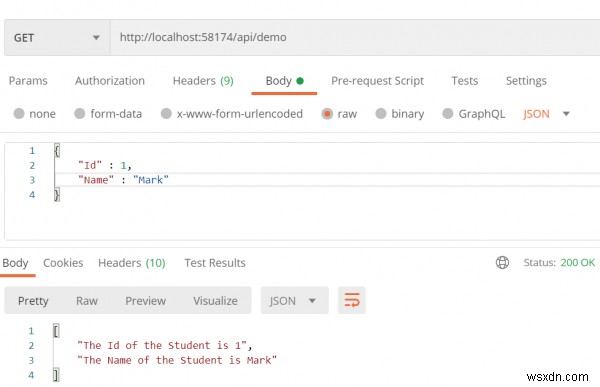Select the GraphQL radio option
Viewport: 600px width, 387px height.
pyautogui.click(x=448, y=114)
